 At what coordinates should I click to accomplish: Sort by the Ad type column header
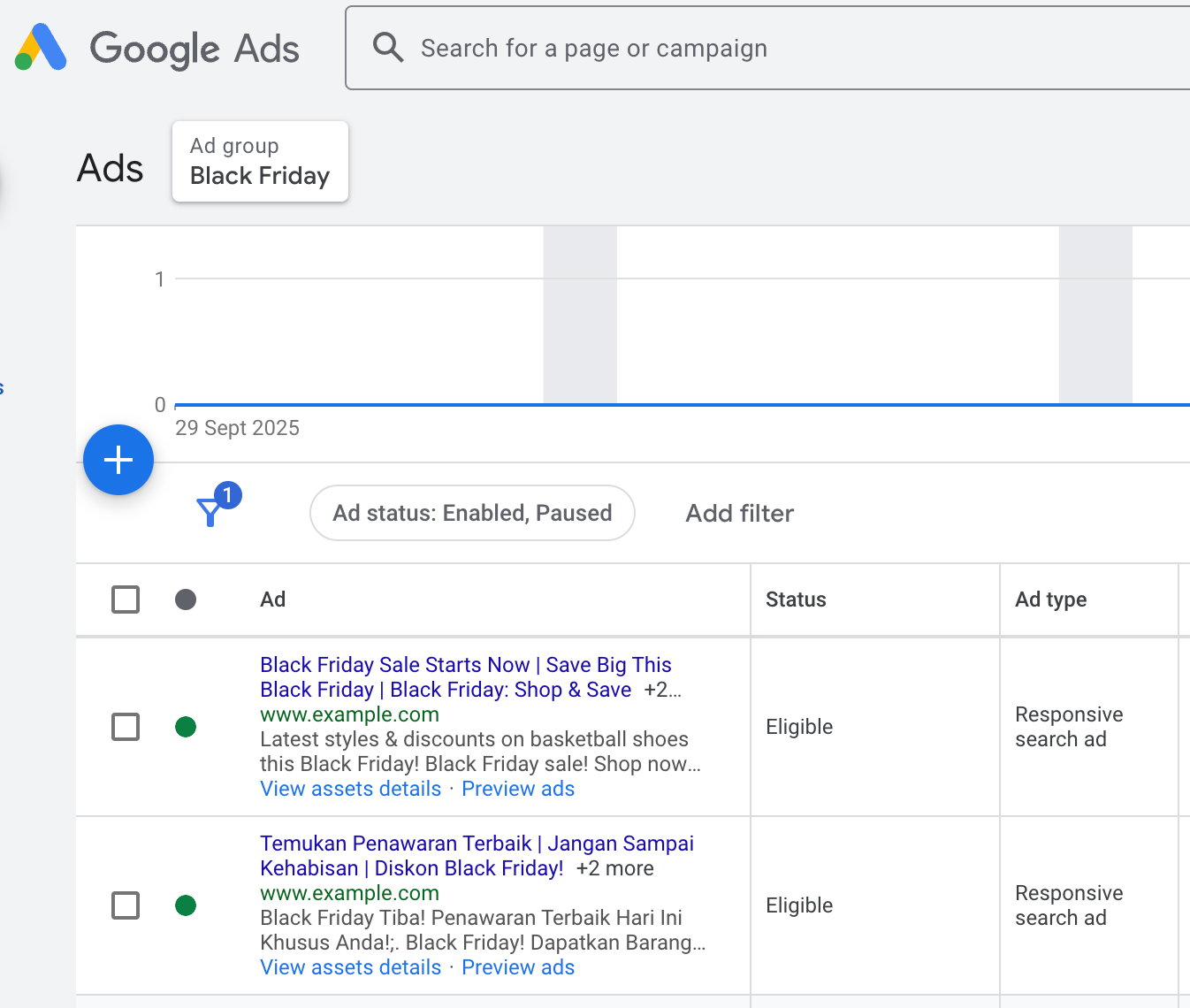click(1050, 599)
